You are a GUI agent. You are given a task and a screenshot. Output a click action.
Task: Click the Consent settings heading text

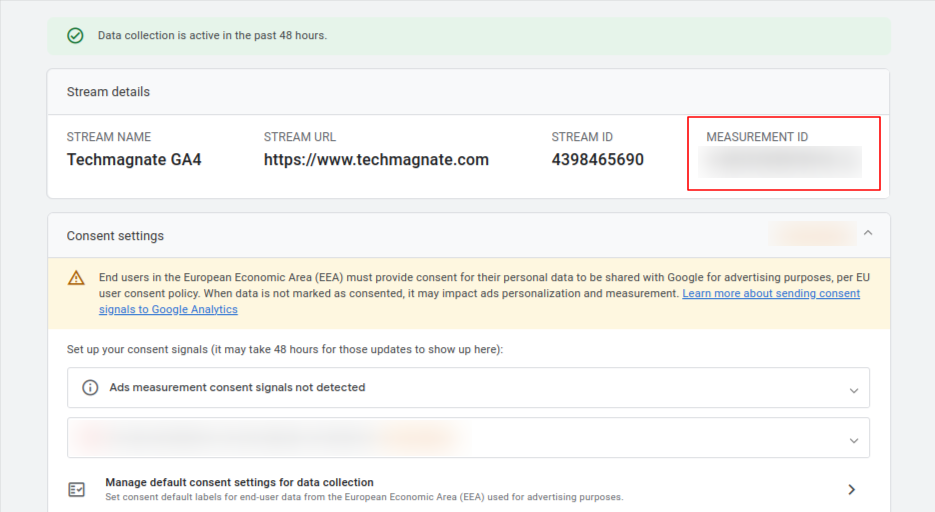[115, 236]
